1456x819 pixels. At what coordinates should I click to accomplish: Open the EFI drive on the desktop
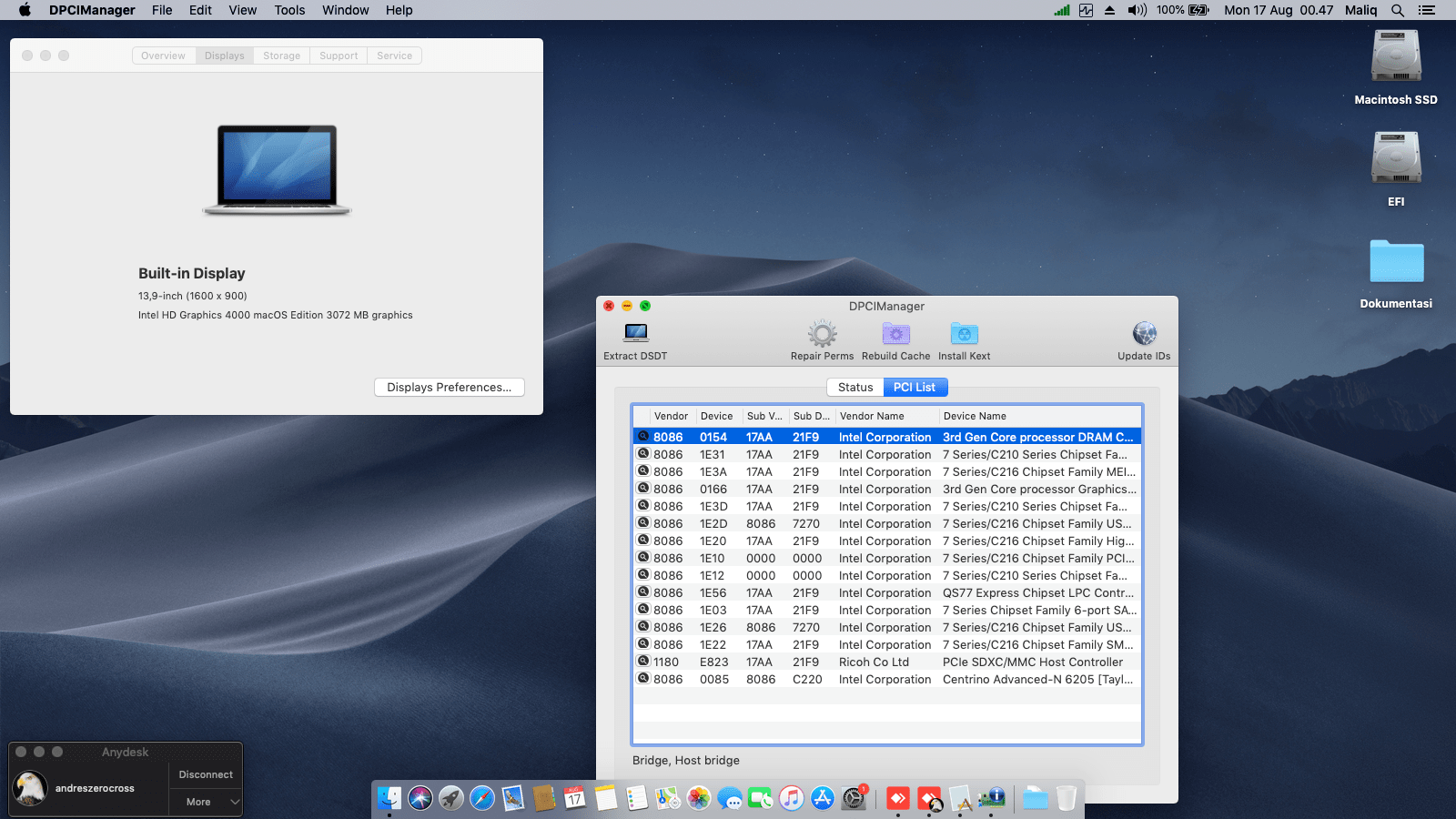tap(1396, 159)
